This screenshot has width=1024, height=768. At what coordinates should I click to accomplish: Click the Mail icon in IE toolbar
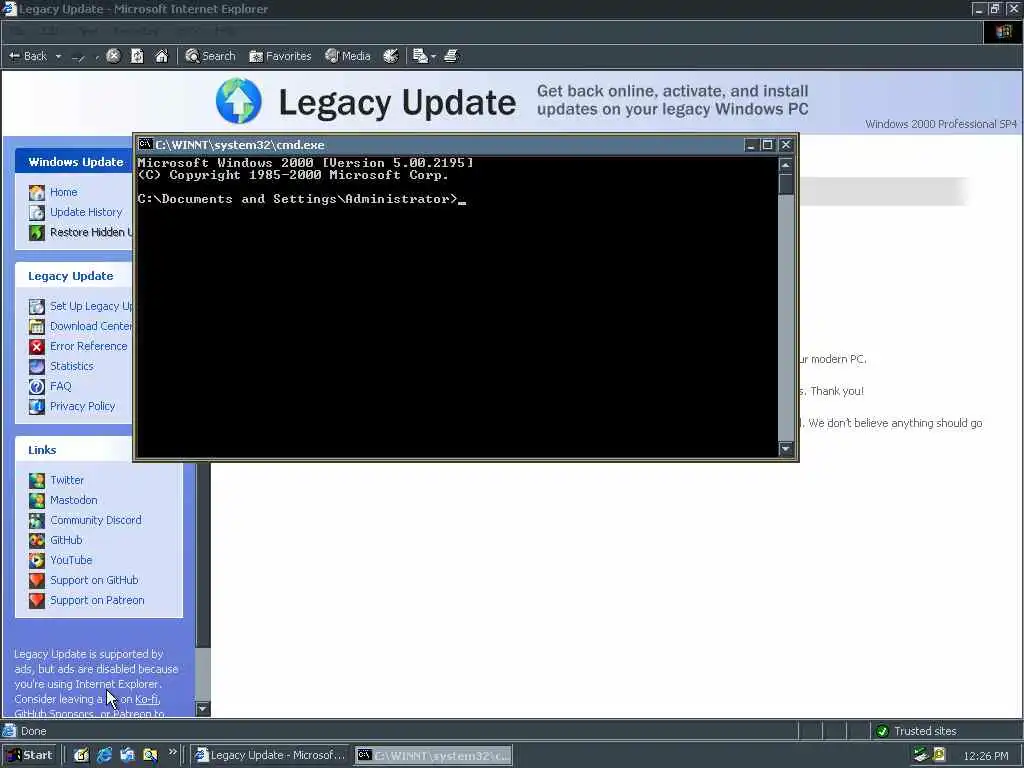click(420, 56)
